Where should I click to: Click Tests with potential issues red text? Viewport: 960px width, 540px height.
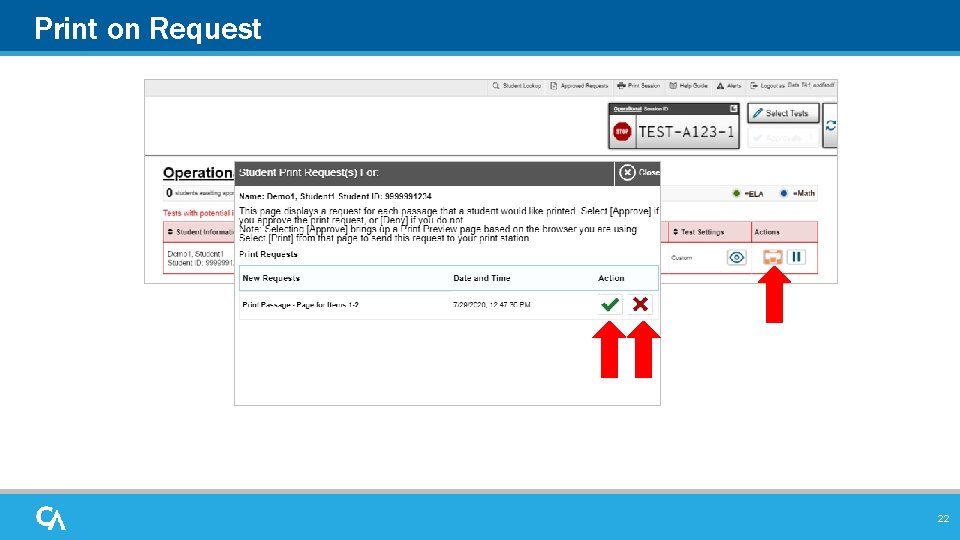point(198,213)
